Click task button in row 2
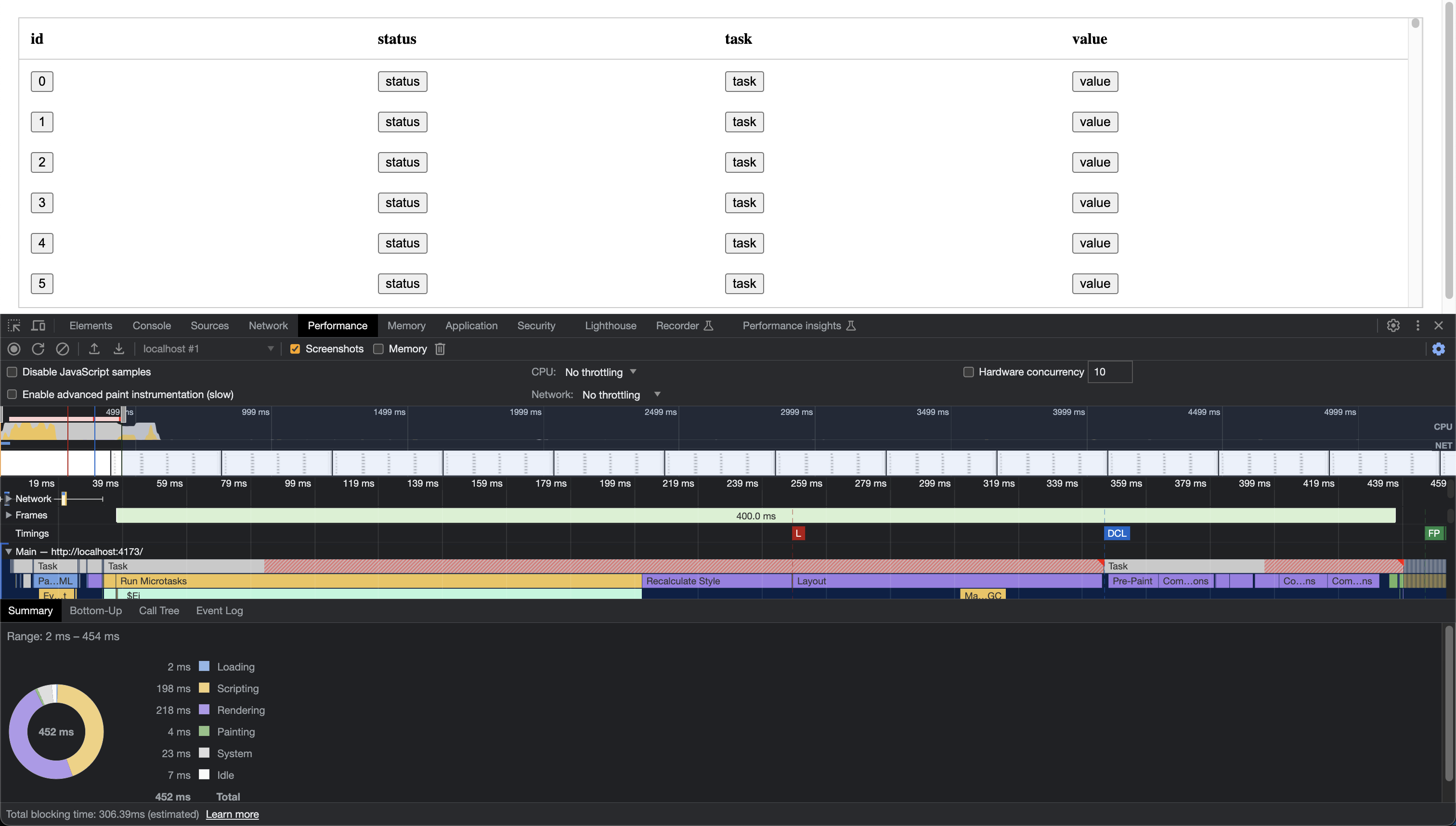Image resolution: width=1456 pixels, height=826 pixels. 744,162
